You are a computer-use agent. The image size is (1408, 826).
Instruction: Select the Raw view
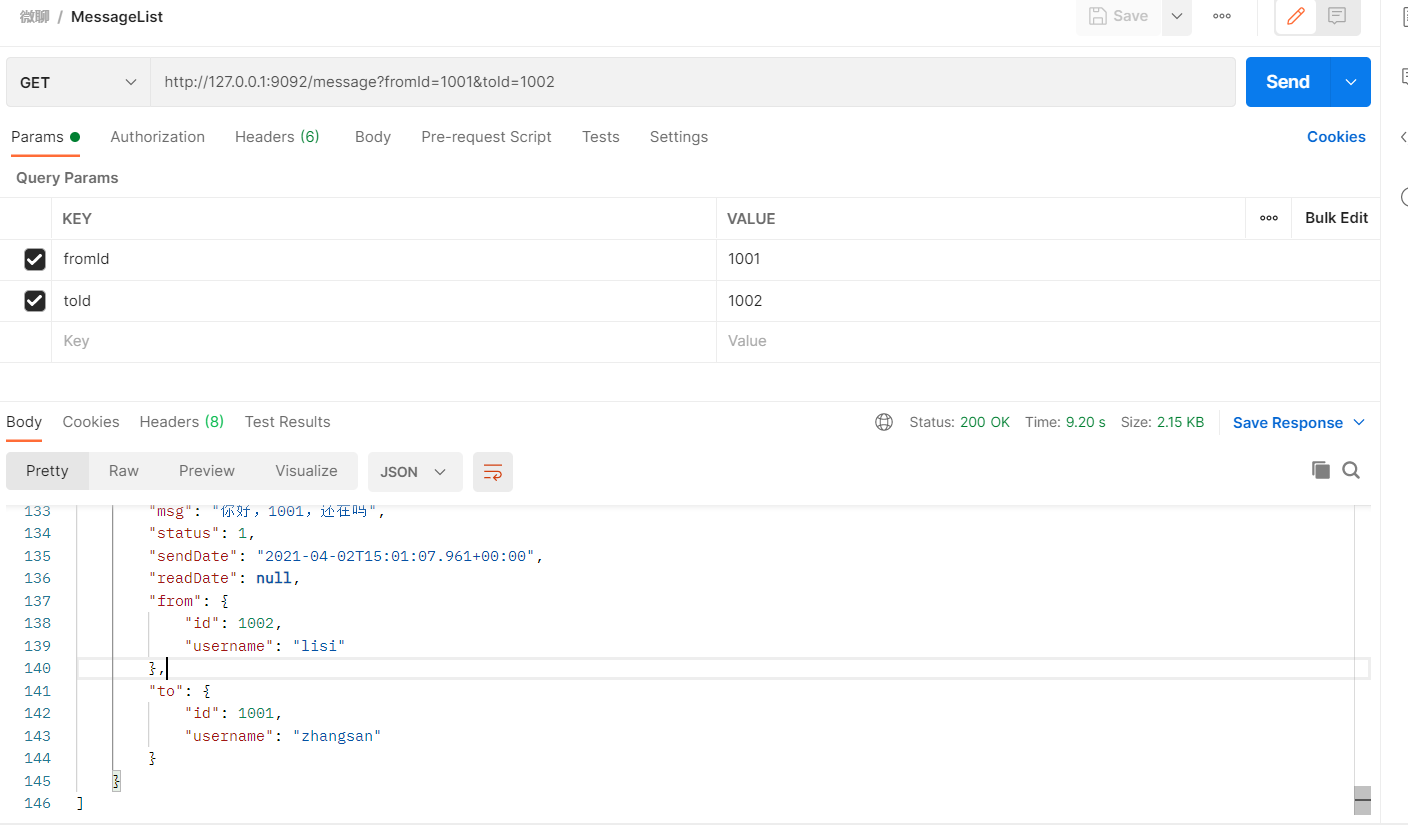124,471
